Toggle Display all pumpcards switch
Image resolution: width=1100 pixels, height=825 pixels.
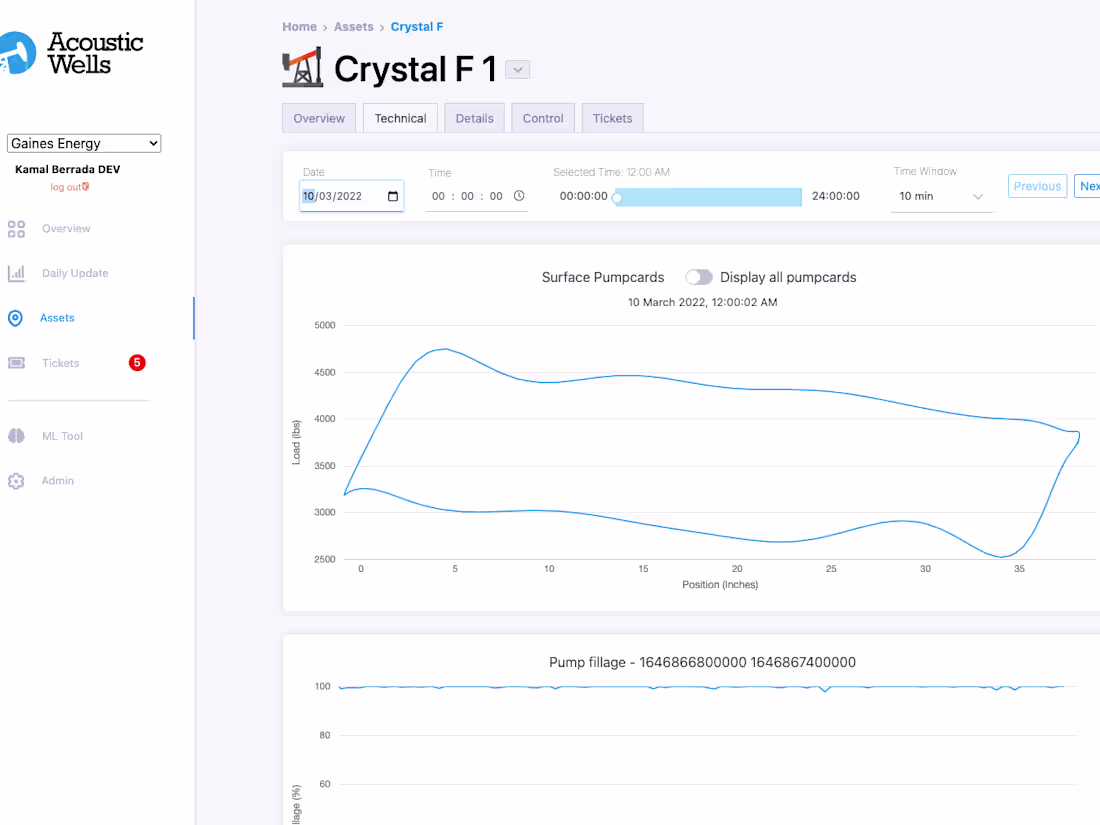coord(699,277)
